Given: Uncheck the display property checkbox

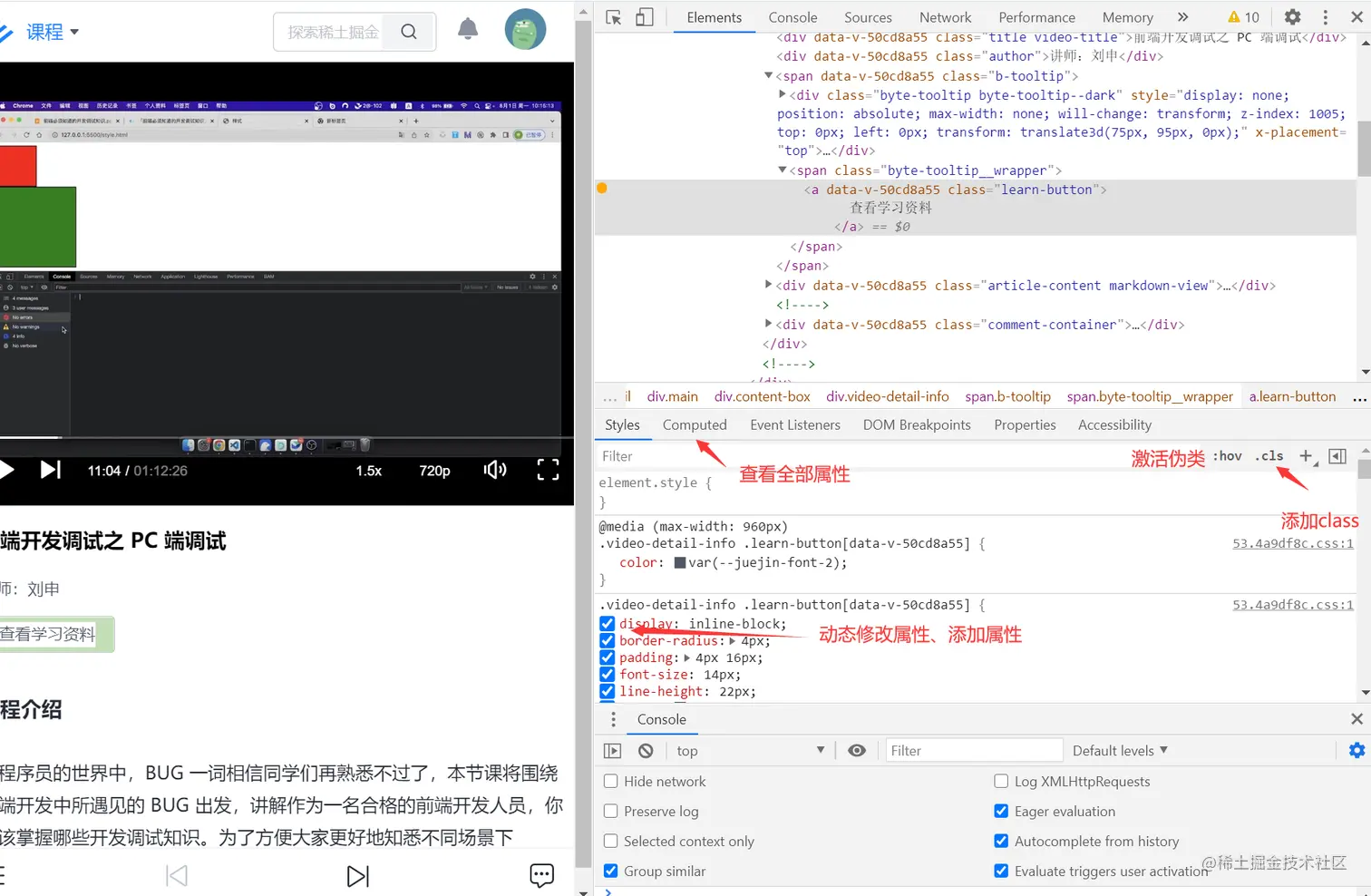Looking at the screenshot, I should (608, 624).
